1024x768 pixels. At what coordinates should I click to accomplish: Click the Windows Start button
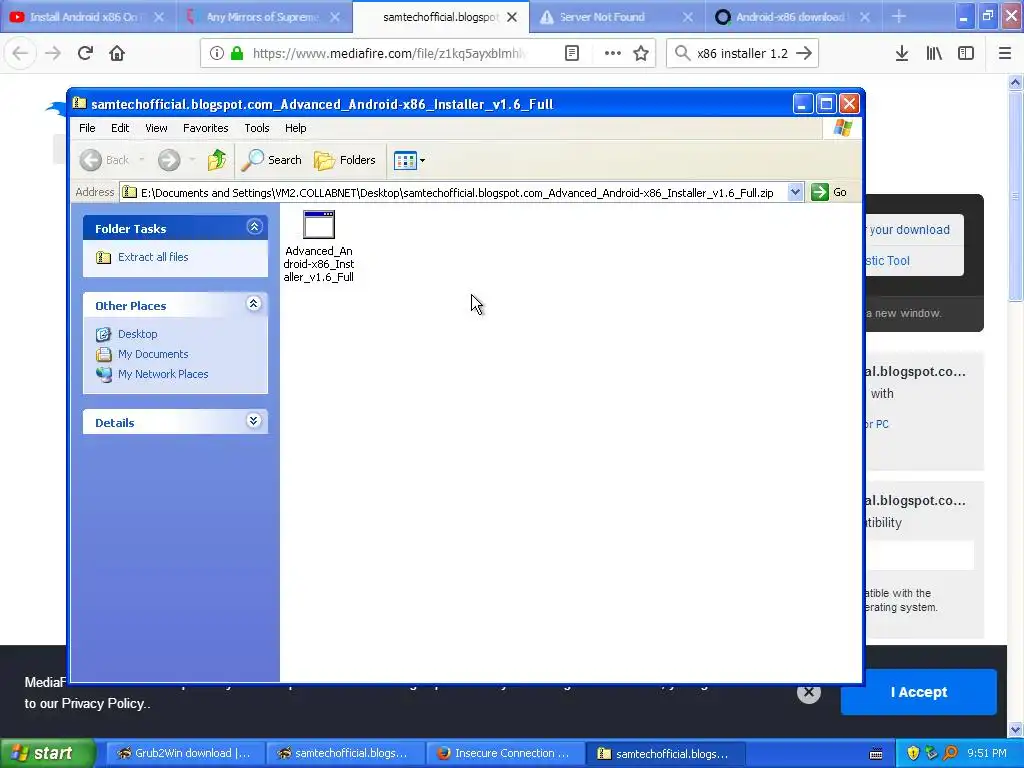pos(47,753)
